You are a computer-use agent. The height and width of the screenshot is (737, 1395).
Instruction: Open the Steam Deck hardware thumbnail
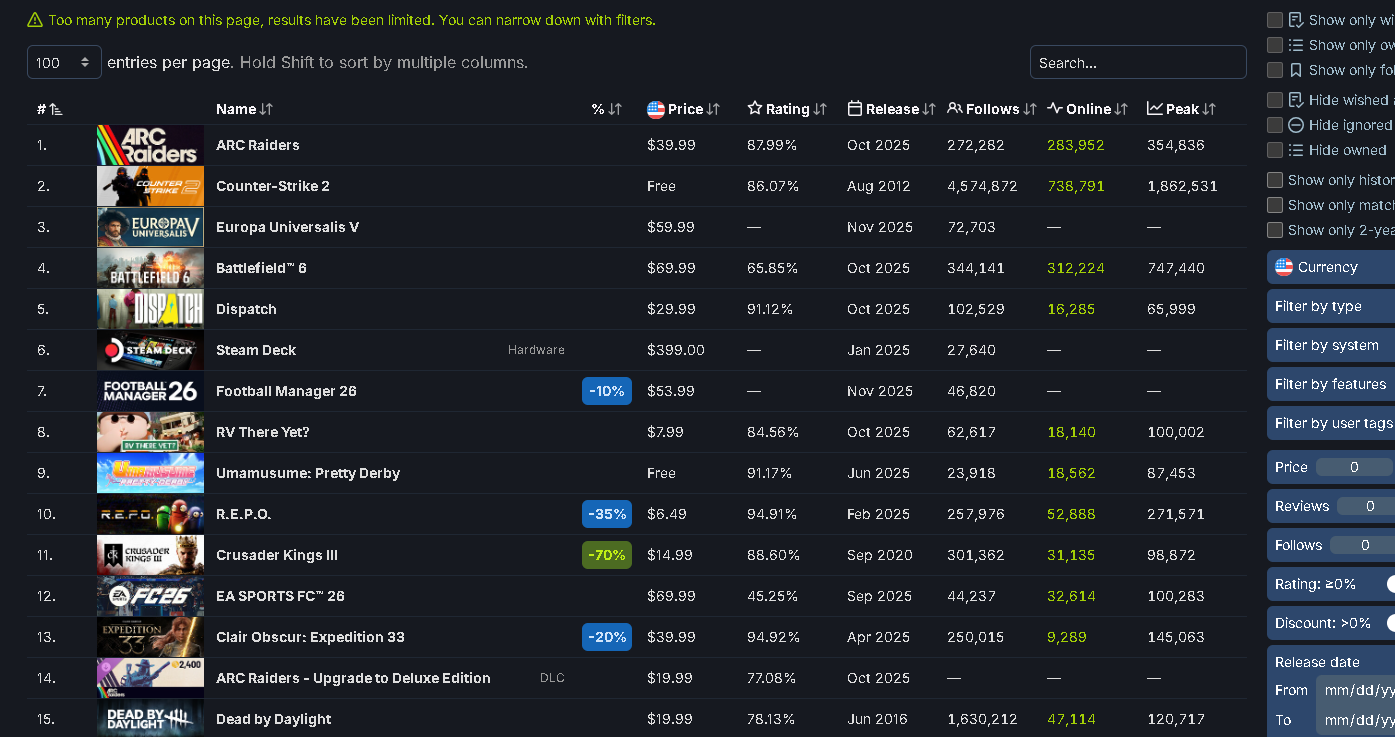click(150, 350)
